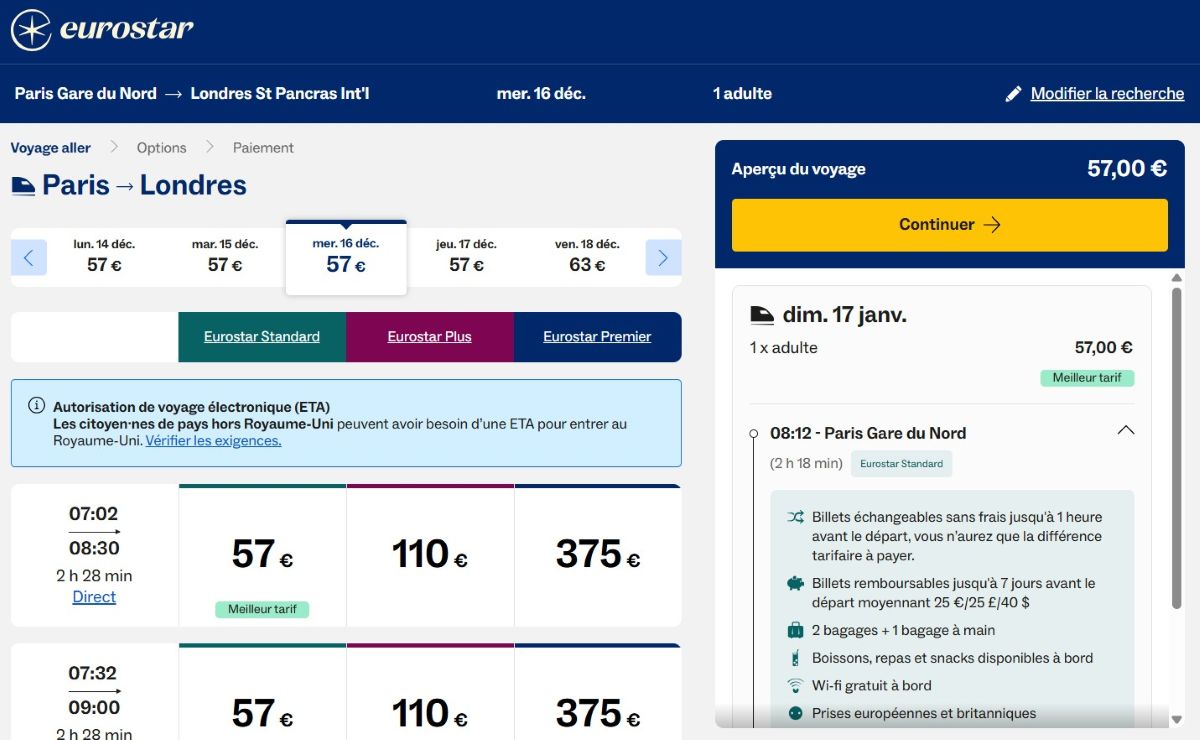Collapse the 08:12 Paris Gare du Nord details

point(1125,430)
